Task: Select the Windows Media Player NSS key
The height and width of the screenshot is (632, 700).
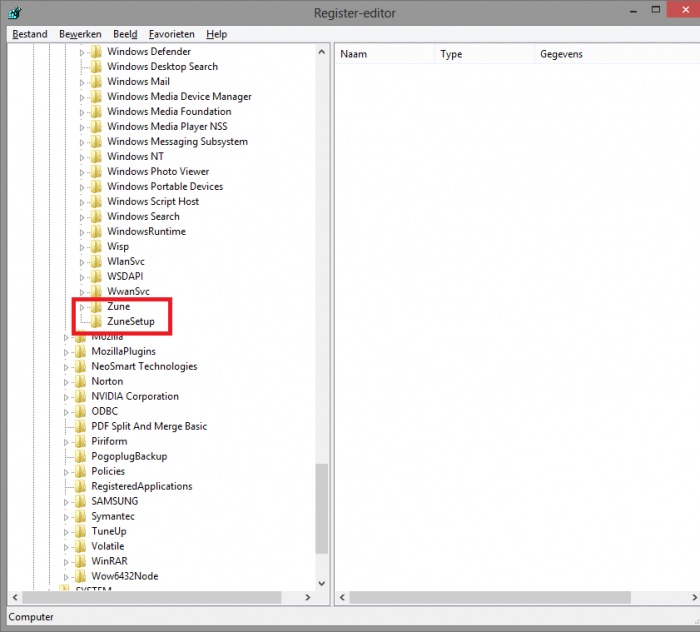Action: (x=167, y=127)
